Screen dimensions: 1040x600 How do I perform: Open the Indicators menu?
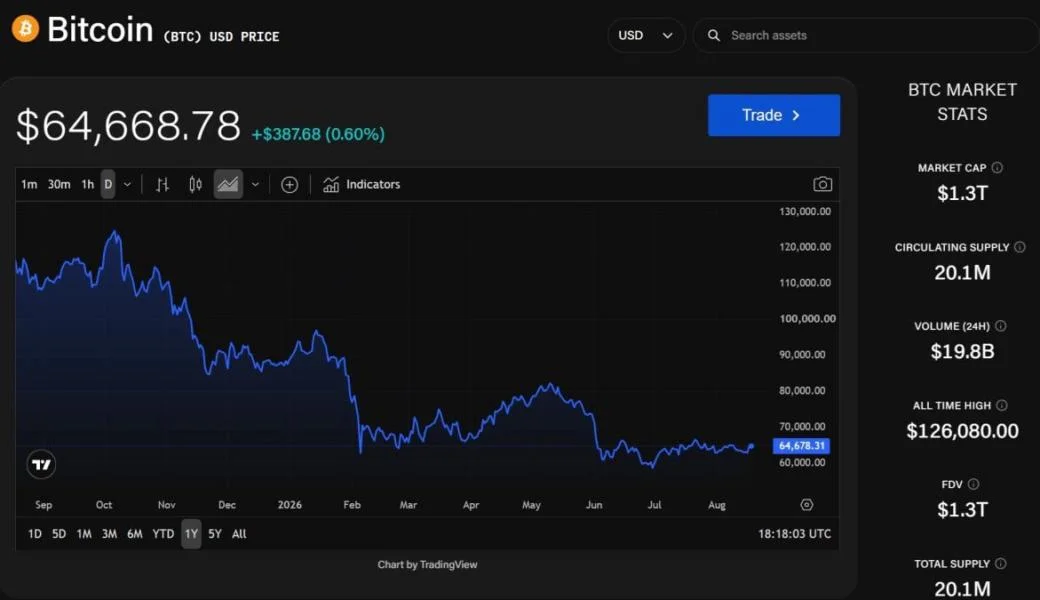coord(361,184)
